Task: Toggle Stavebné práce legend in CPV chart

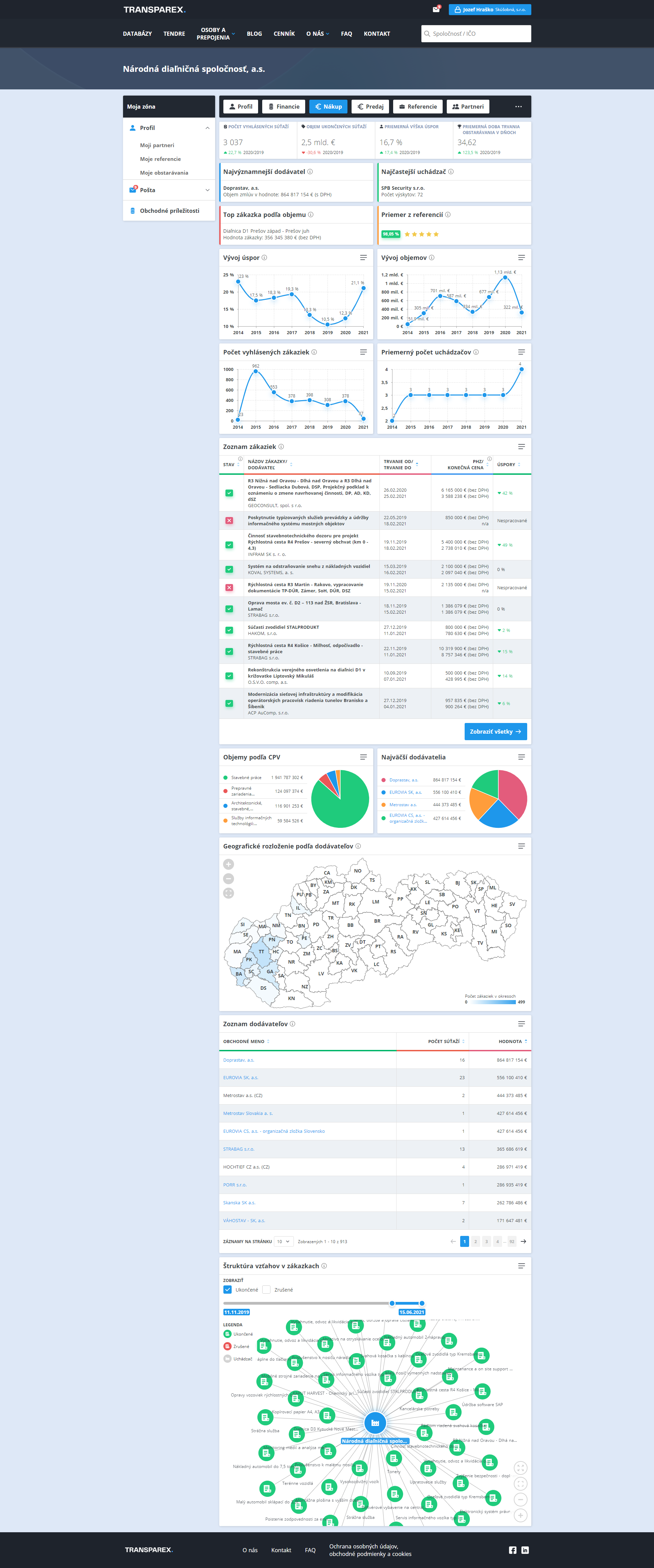Action: click(x=242, y=777)
